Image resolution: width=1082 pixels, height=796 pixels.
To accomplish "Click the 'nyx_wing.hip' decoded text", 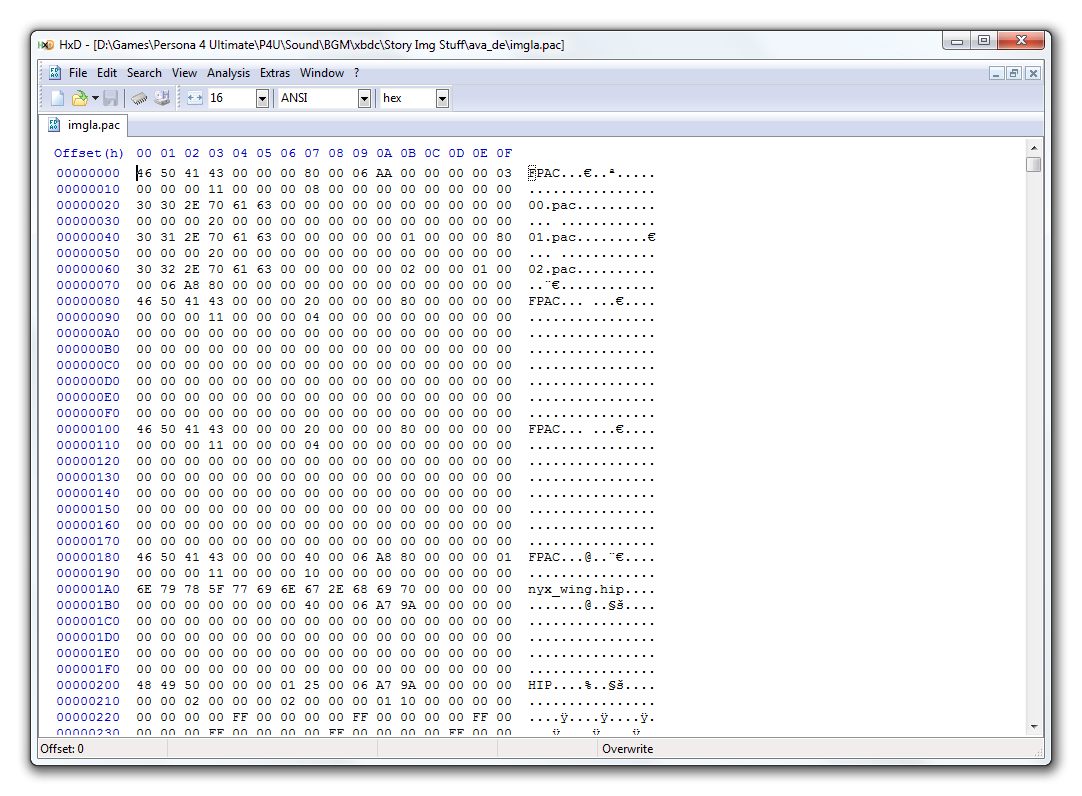I will [576, 590].
